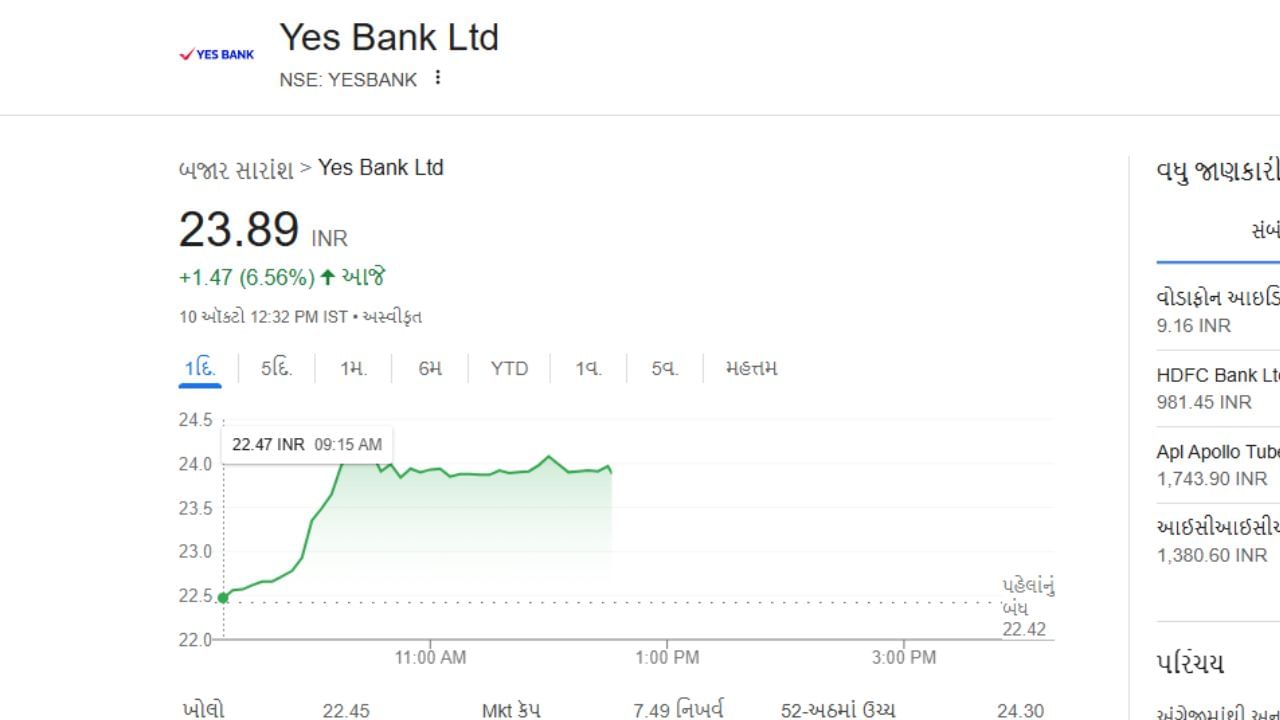Show the 1વ. one-year chart

tap(588, 368)
